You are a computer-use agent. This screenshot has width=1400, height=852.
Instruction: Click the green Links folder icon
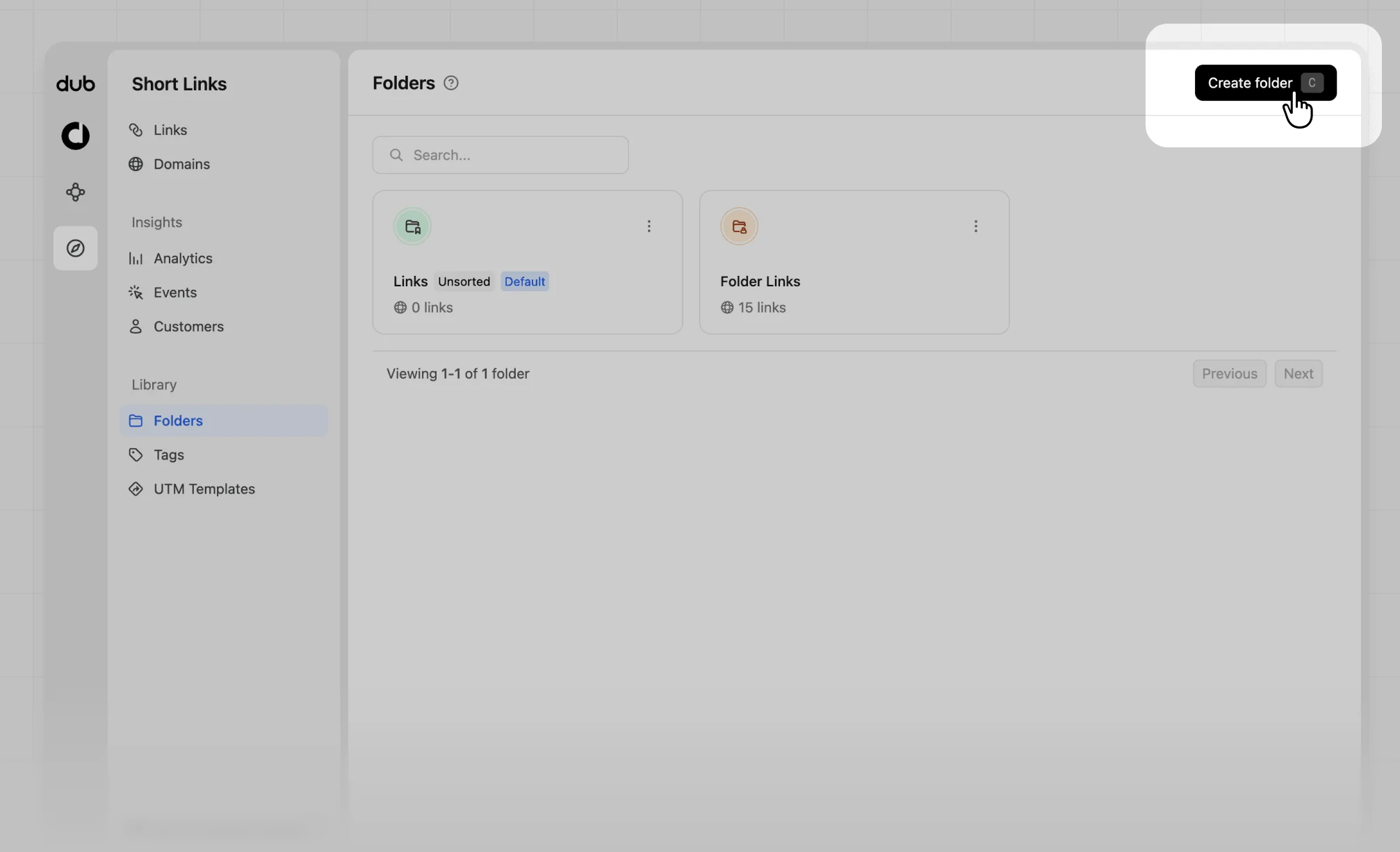click(412, 226)
